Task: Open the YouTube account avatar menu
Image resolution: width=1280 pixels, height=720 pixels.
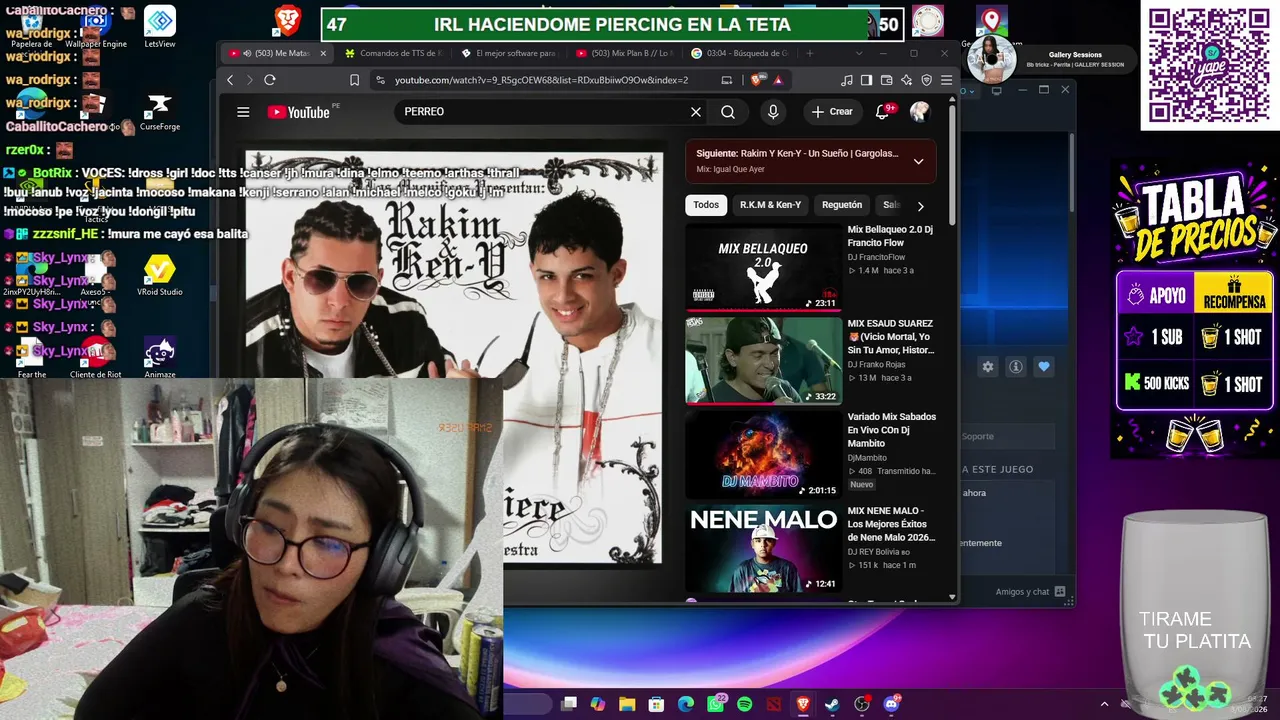Action: pyautogui.click(x=920, y=112)
